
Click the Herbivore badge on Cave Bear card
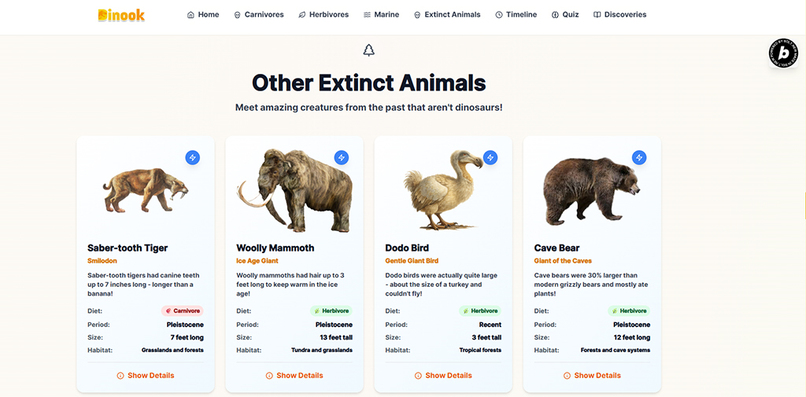629,311
